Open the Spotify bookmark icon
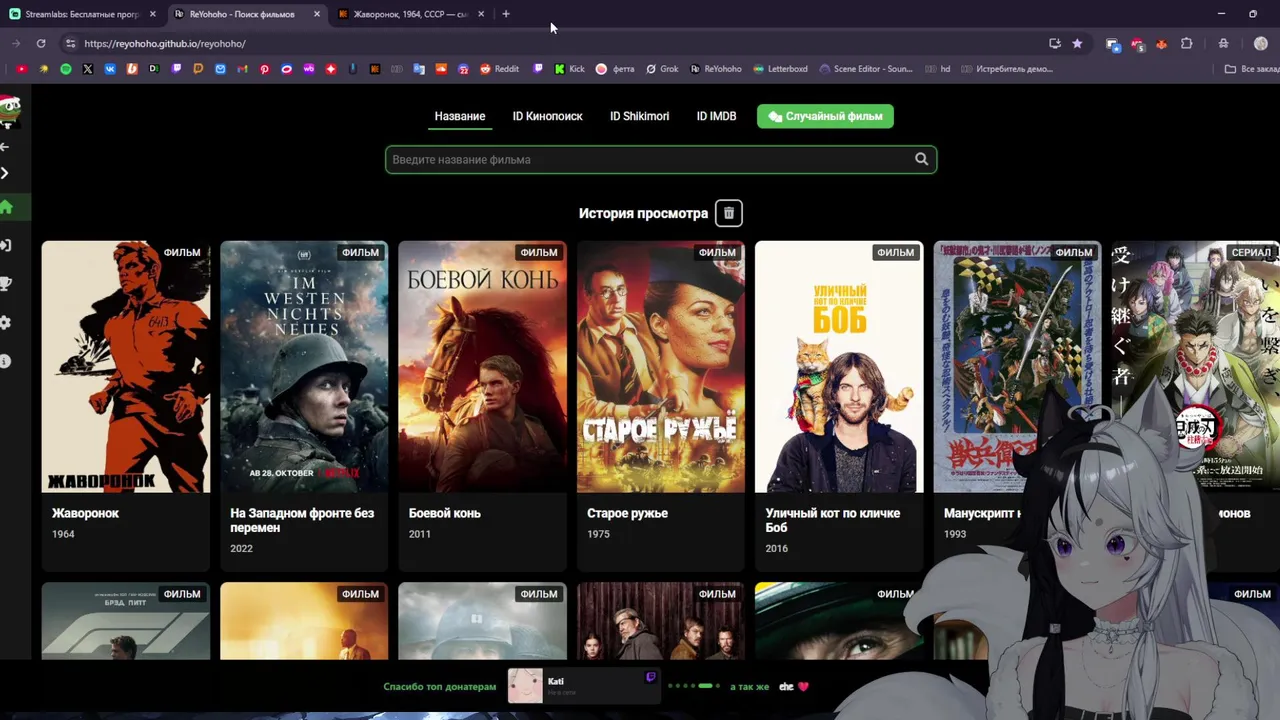 tap(66, 69)
